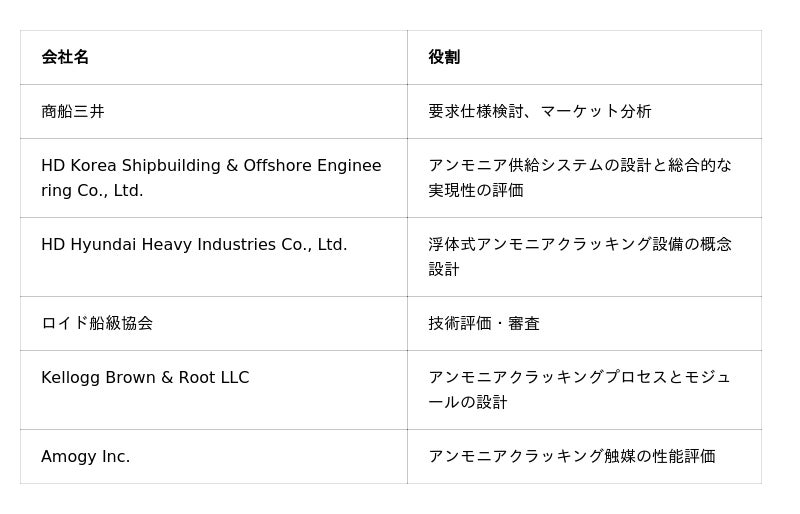Screen dimensions: 800x514
Task: Select the ロイド船級協会 company cell
Action: click(x=97, y=323)
